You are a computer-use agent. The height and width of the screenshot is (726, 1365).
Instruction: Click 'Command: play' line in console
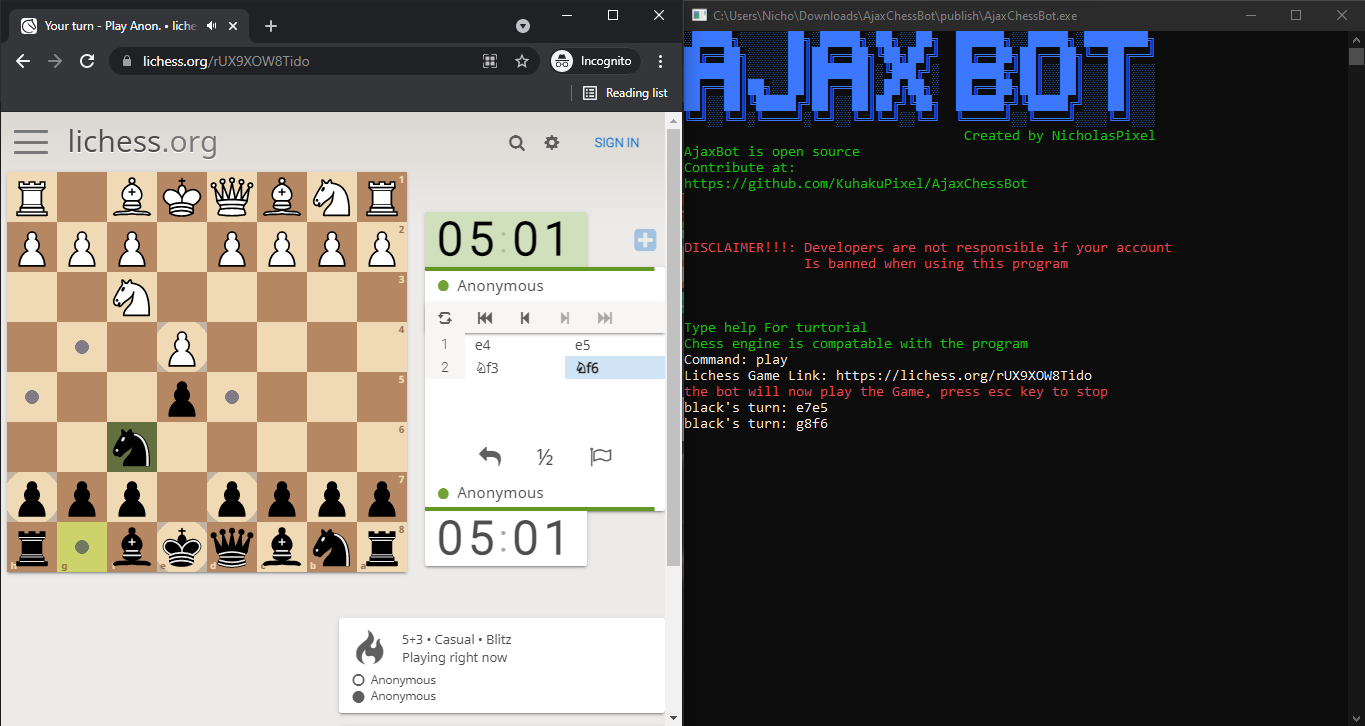click(736, 360)
